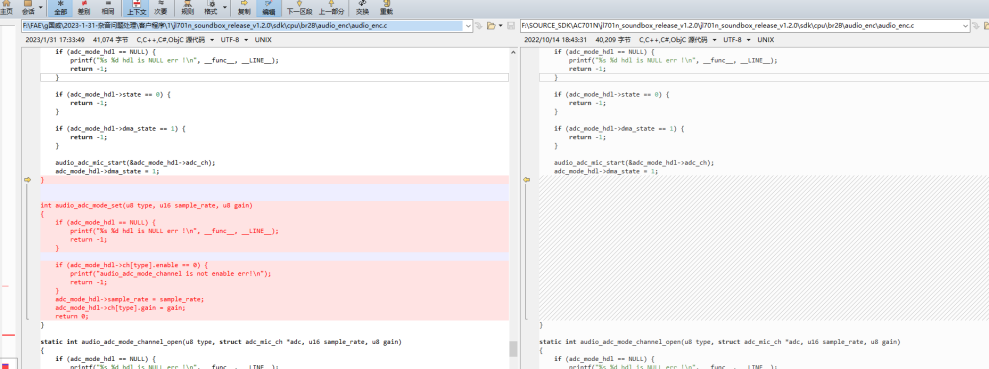Toggle the 相同 same-lines filter
The height and width of the screenshot is (369, 989).
[x=108, y=8]
